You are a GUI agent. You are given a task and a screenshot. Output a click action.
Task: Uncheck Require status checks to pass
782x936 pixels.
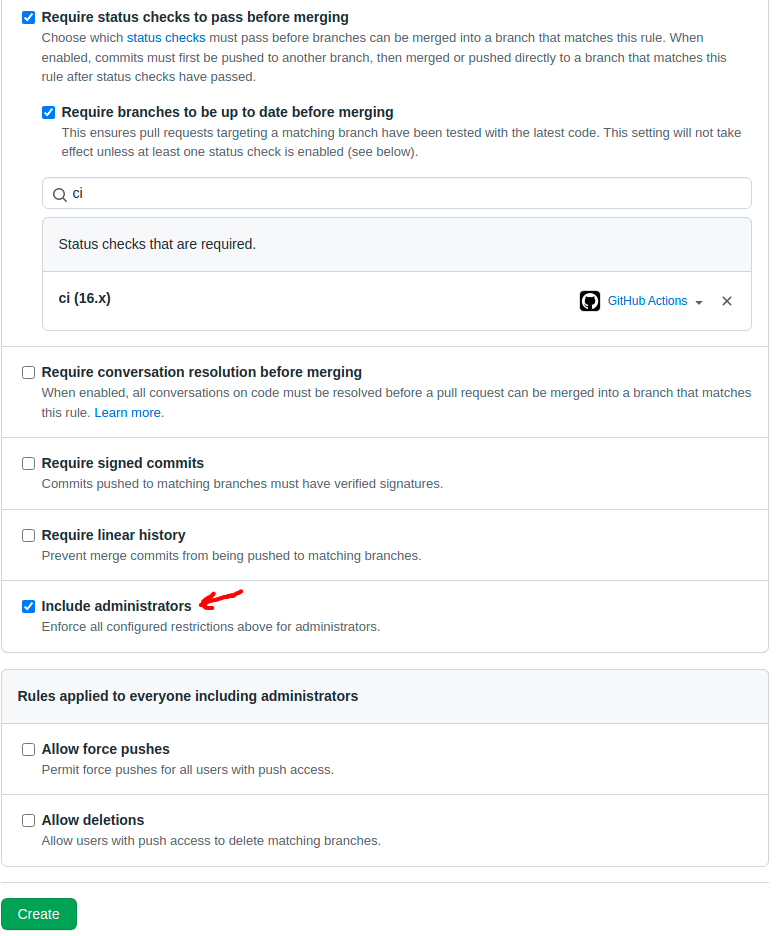(x=29, y=17)
